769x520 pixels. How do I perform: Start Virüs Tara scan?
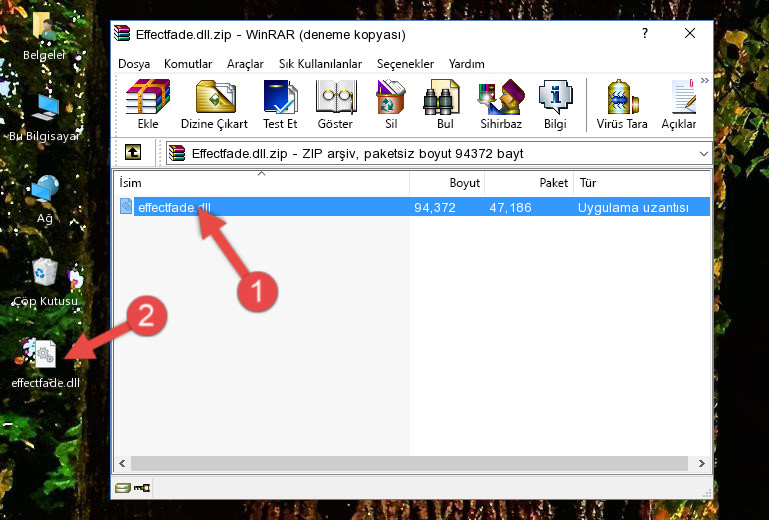coord(622,104)
